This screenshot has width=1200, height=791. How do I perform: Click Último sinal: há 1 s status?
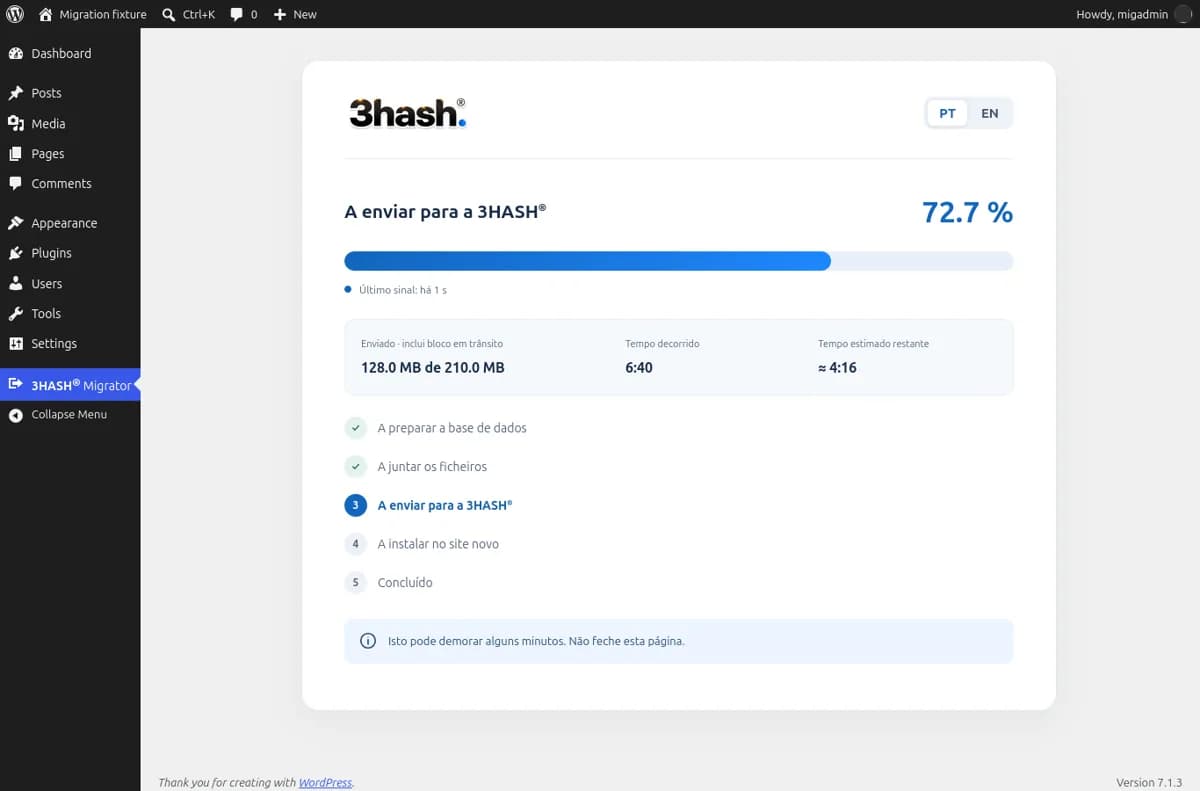coord(403,290)
